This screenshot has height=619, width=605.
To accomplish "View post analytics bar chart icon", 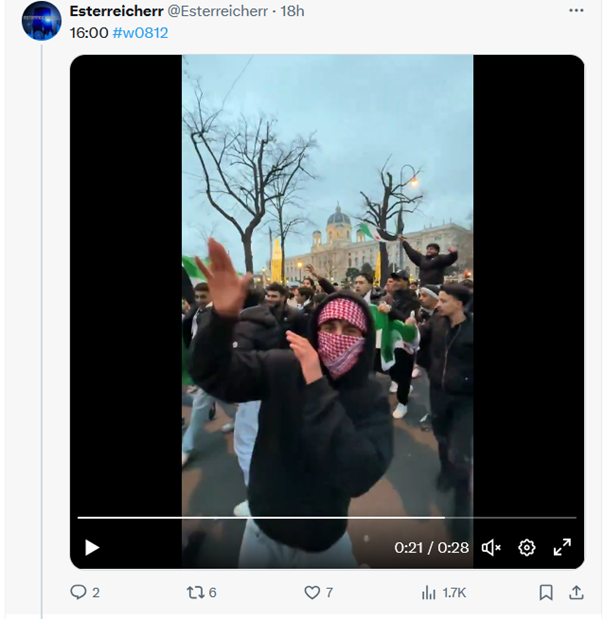I will pos(429,592).
